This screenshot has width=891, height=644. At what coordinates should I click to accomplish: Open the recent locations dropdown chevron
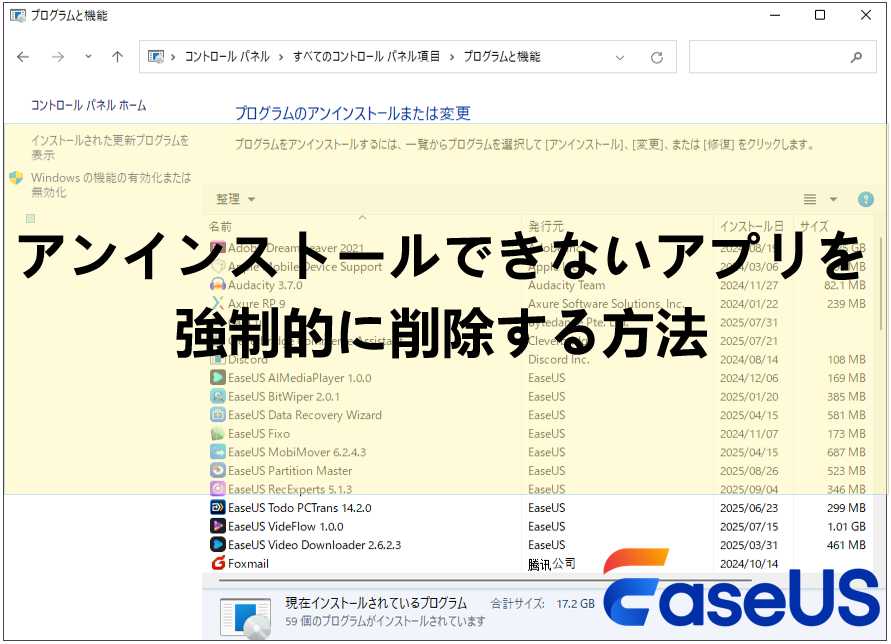click(88, 56)
